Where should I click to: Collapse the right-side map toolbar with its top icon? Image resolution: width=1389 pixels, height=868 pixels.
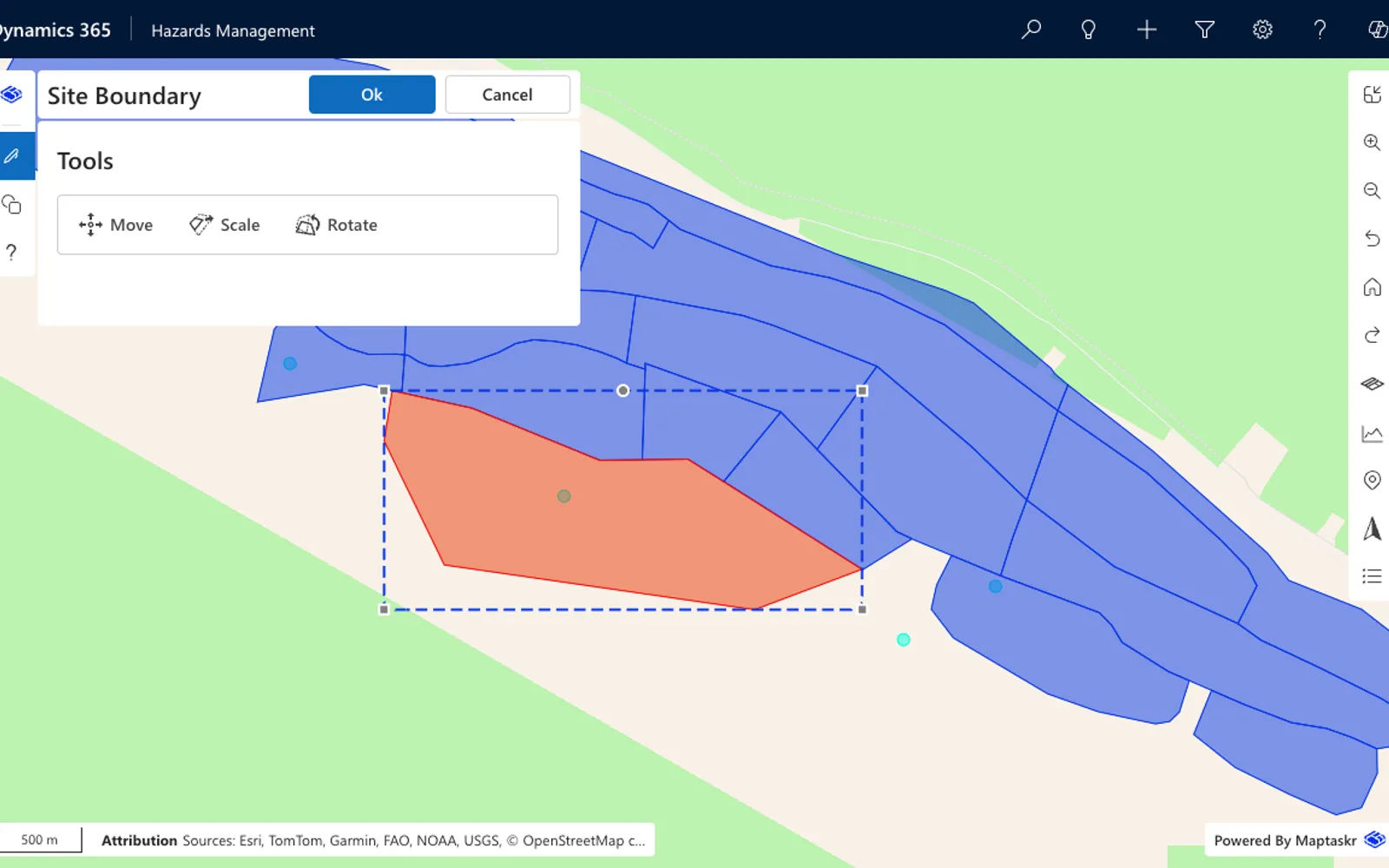tap(1372, 95)
